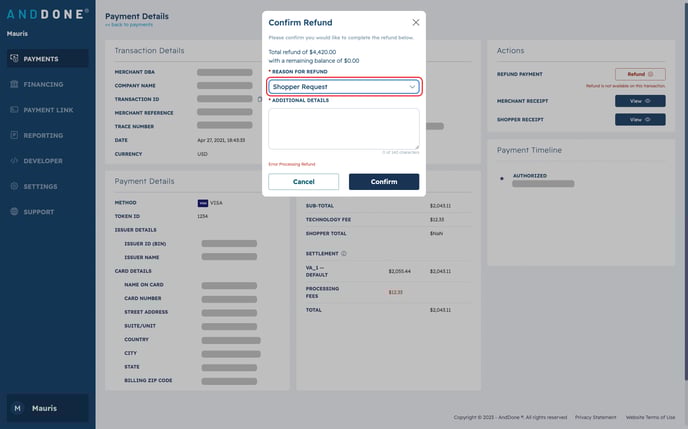Click the Developer code icon
688x429 pixels.
pos(15,161)
